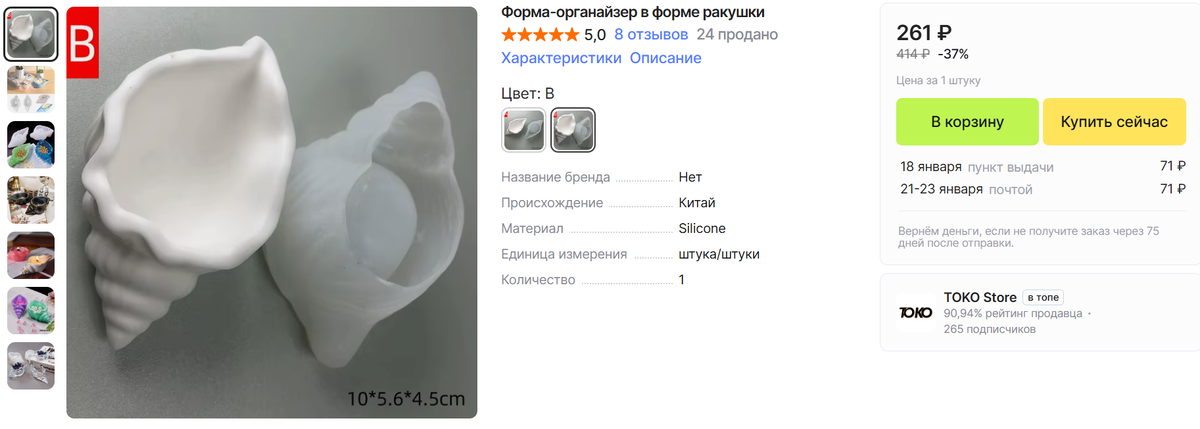
Task: Open TOKO Store seller page link
Action: point(980,297)
